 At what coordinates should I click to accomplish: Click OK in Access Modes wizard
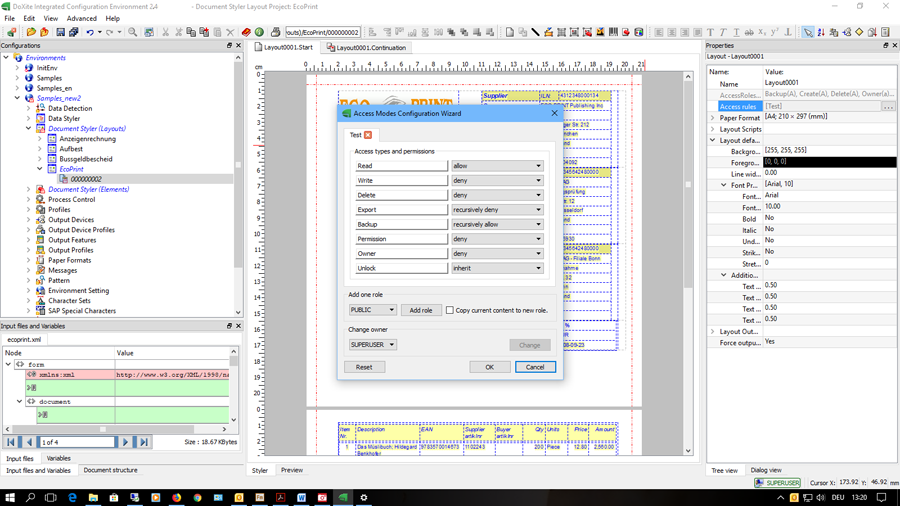click(x=490, y=367)
